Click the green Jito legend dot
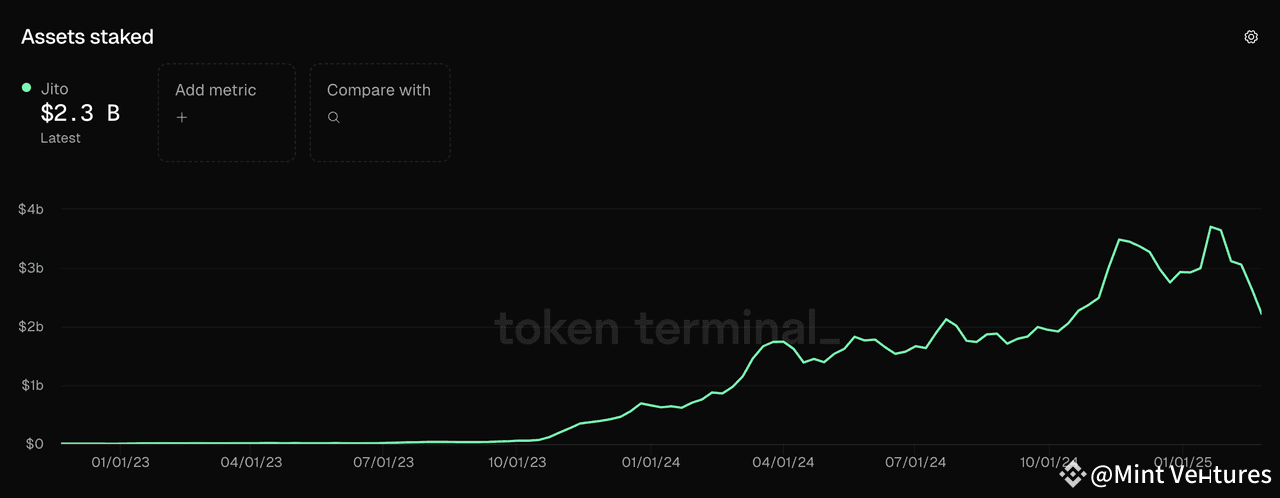 pyautogui.click(x=27, y=88)
